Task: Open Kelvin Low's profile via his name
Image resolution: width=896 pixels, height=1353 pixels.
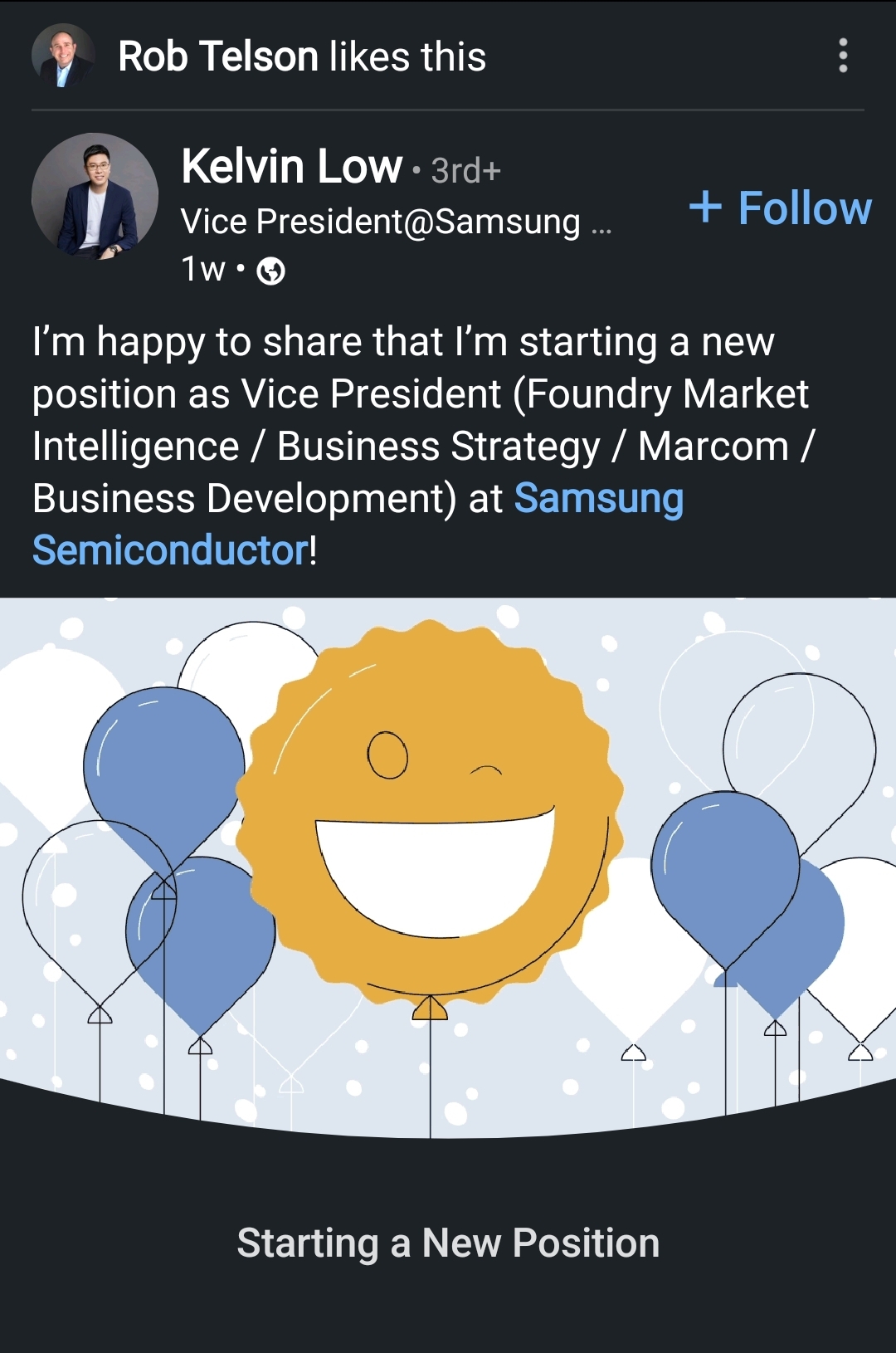Action: pos(292,166)
